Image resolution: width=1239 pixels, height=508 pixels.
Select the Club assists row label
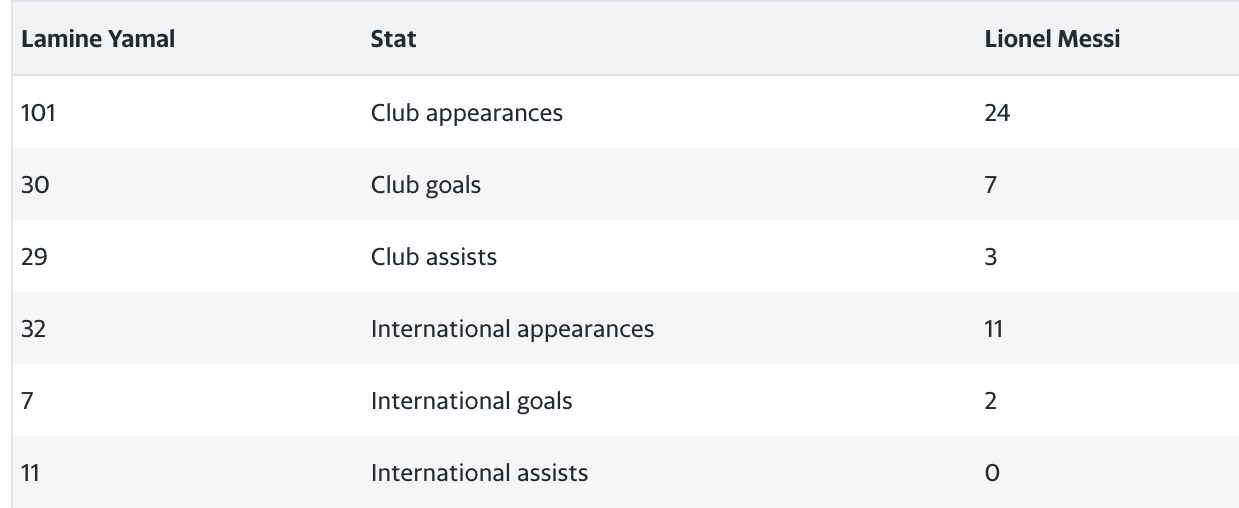pyautogui.click(x=433, y=257)
